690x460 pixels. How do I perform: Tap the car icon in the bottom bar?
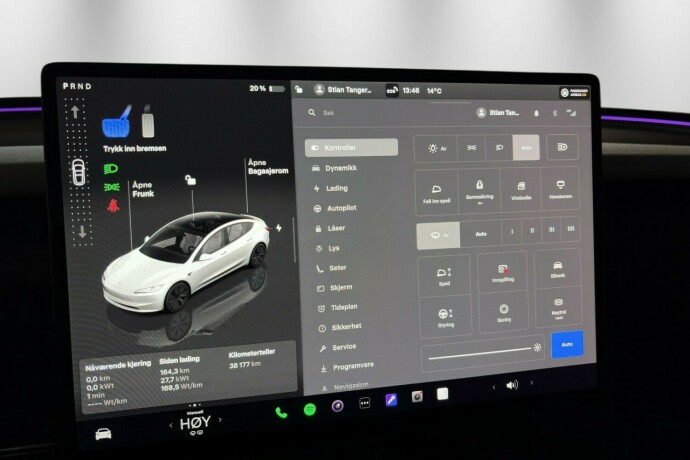[103, 434]
